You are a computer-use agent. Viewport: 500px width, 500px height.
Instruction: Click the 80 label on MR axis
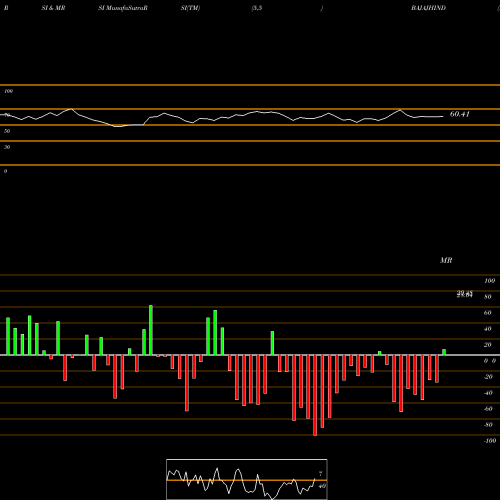tap(488, 297)
